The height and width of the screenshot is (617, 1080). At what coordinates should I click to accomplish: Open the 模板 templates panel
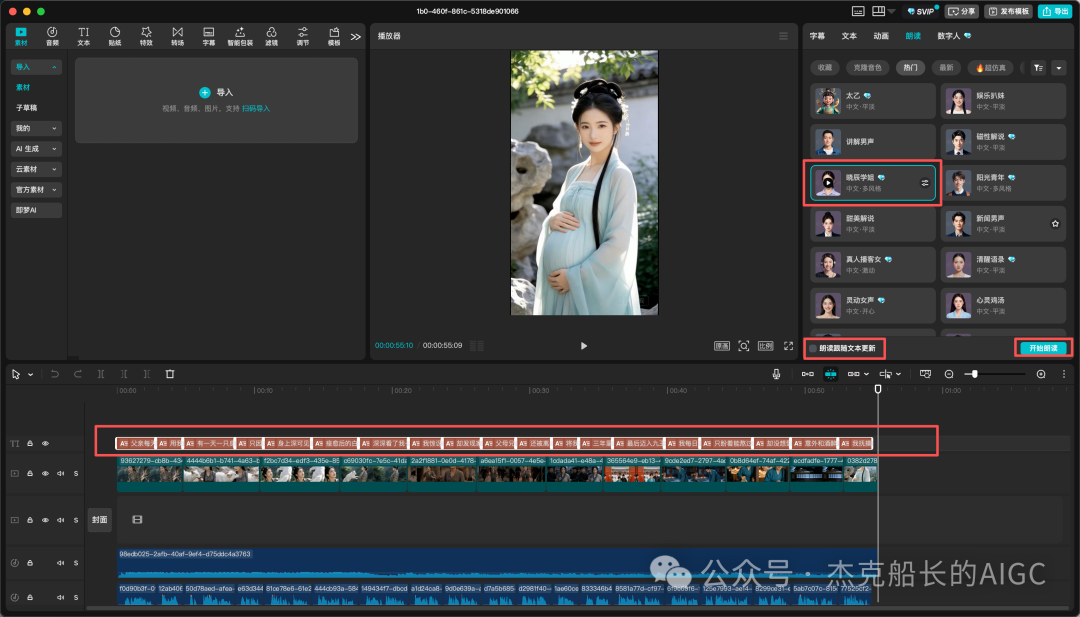[334, 36]
